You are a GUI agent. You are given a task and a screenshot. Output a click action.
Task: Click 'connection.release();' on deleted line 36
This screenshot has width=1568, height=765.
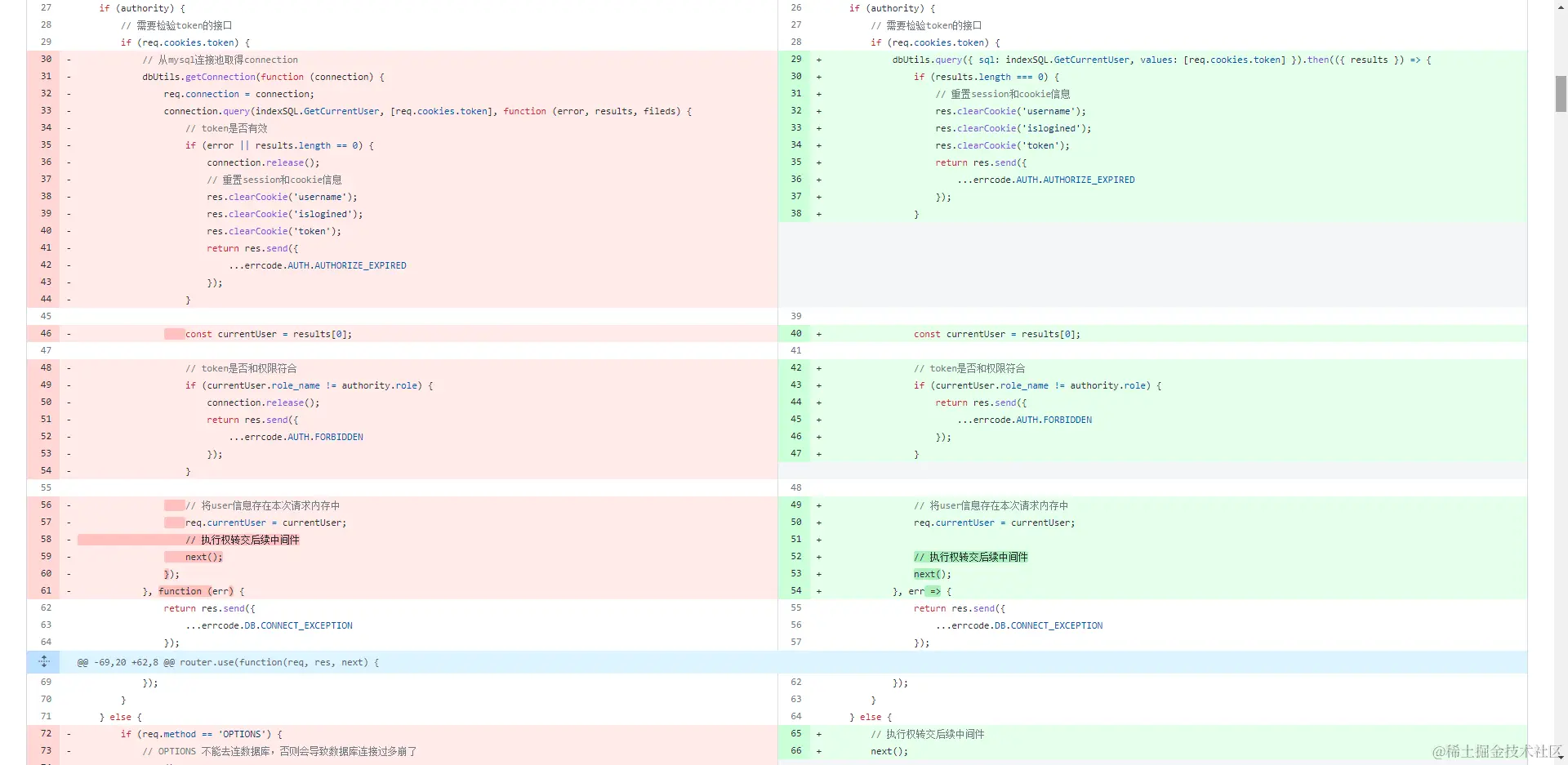tap(263, 162)
